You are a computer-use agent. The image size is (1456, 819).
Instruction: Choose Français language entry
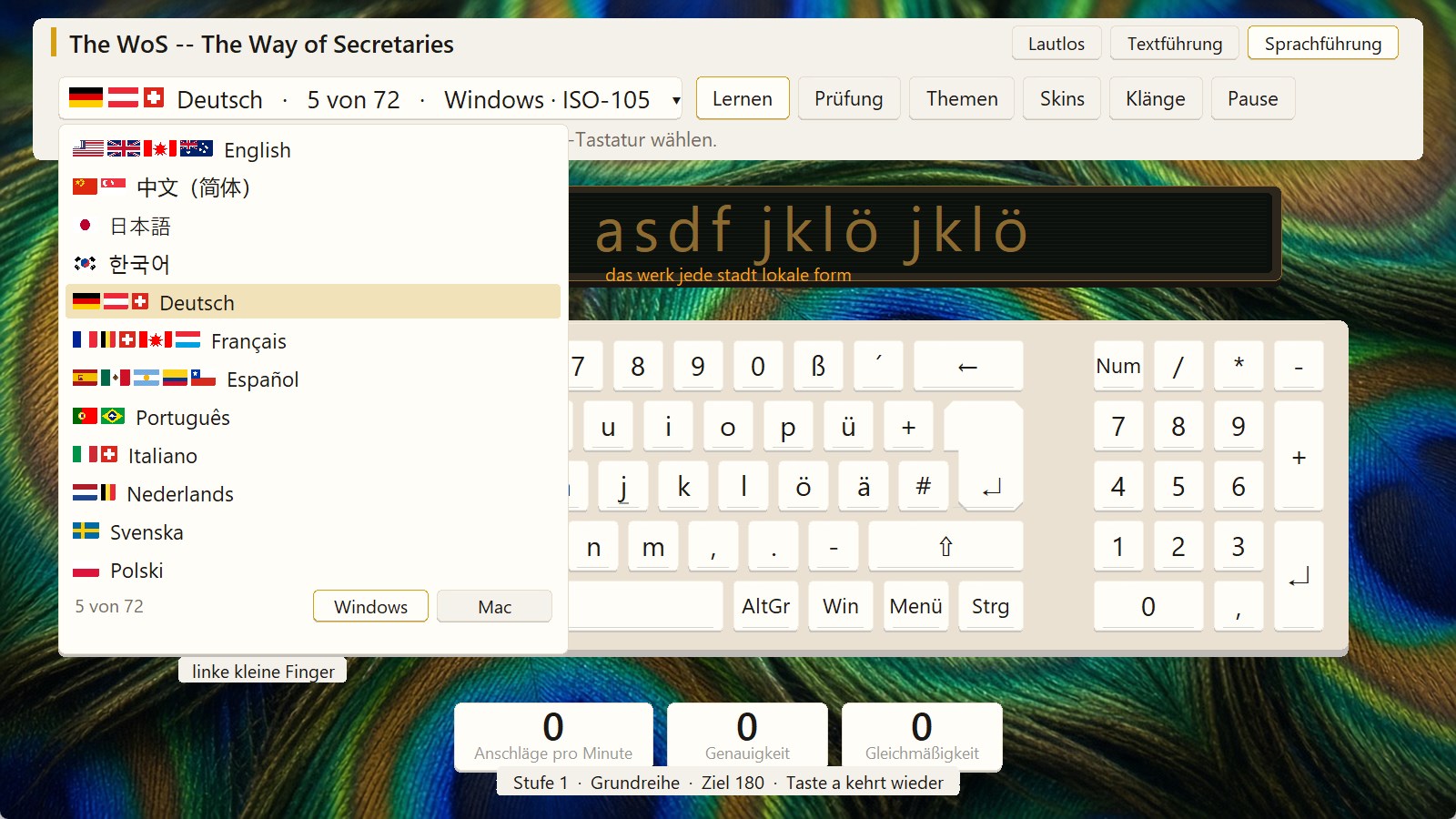click(x=312, y=341)
